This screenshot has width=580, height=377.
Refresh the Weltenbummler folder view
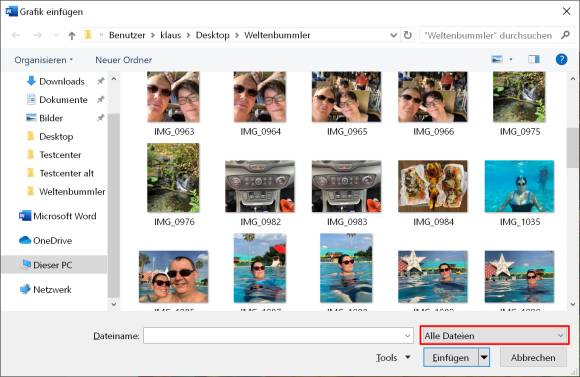click(408, 35)
